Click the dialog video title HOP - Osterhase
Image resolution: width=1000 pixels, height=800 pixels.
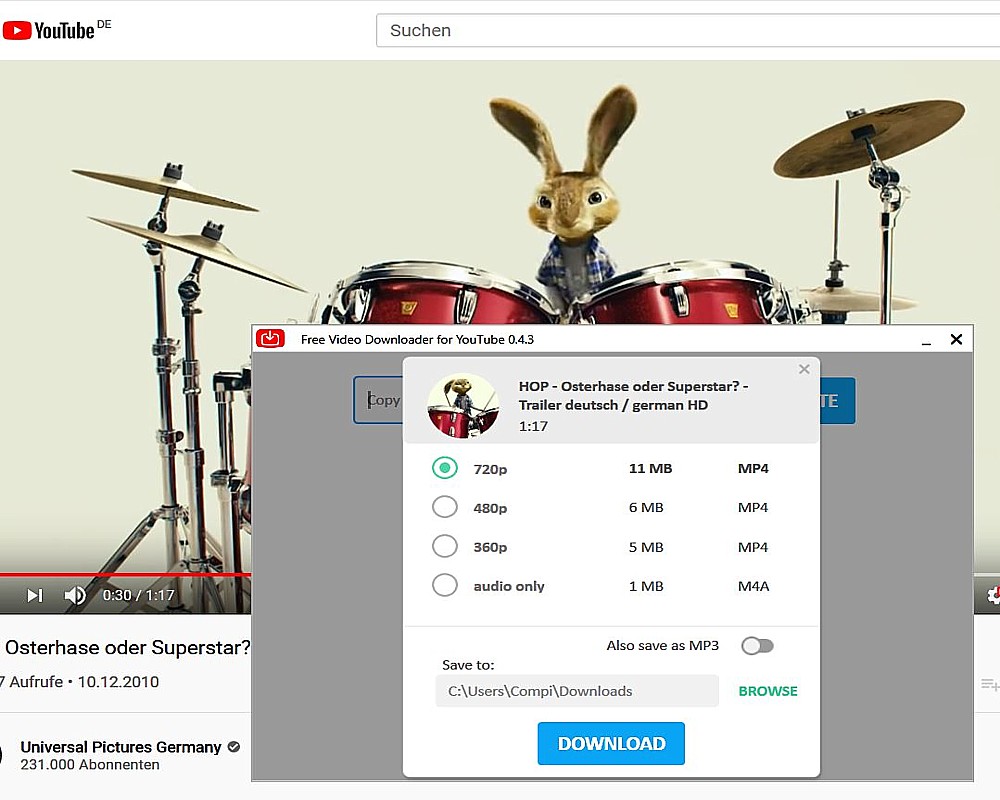pyautogui.click(x=633, y=396)
